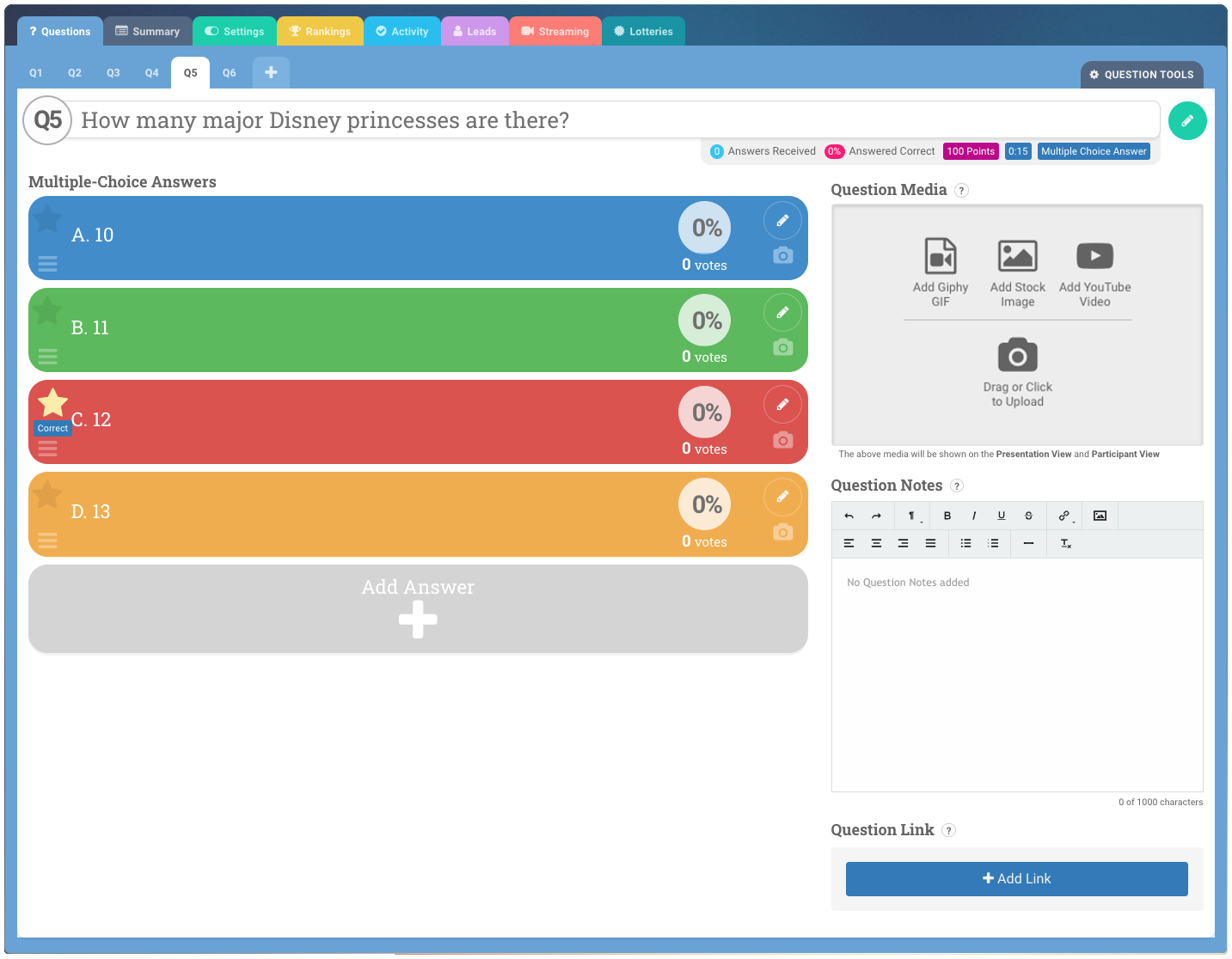Click the Add Link button
1232x959 pixels.
[1017, 879]
